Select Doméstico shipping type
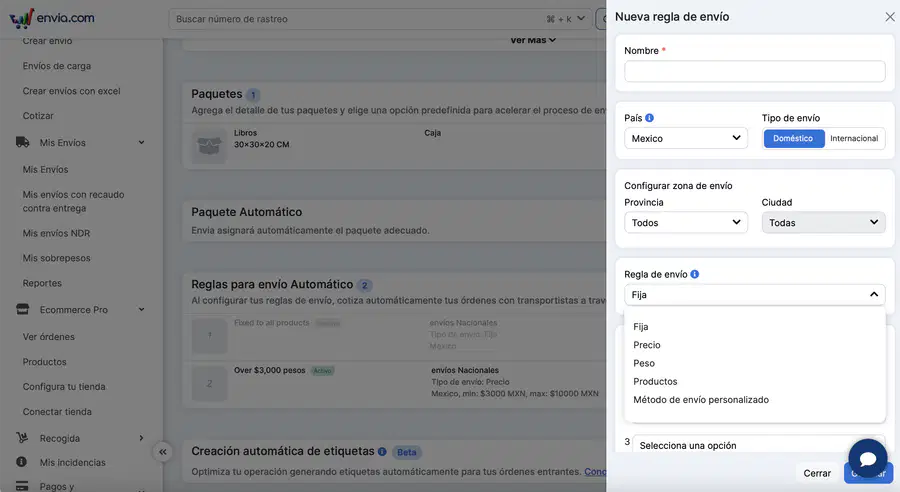 (793, 138)
